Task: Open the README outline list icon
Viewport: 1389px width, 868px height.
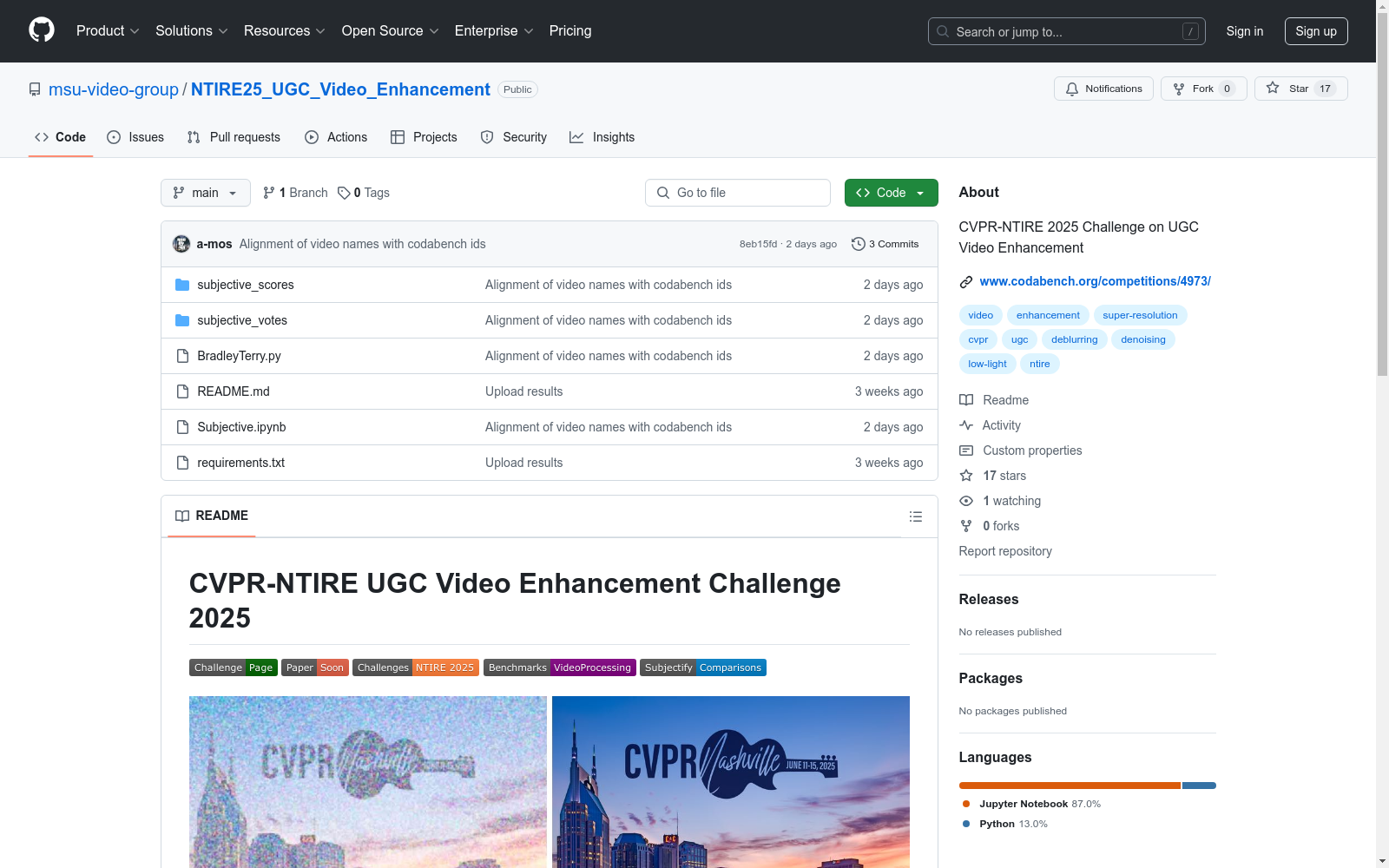Action: pyautogui.click(x=916, y=516)
